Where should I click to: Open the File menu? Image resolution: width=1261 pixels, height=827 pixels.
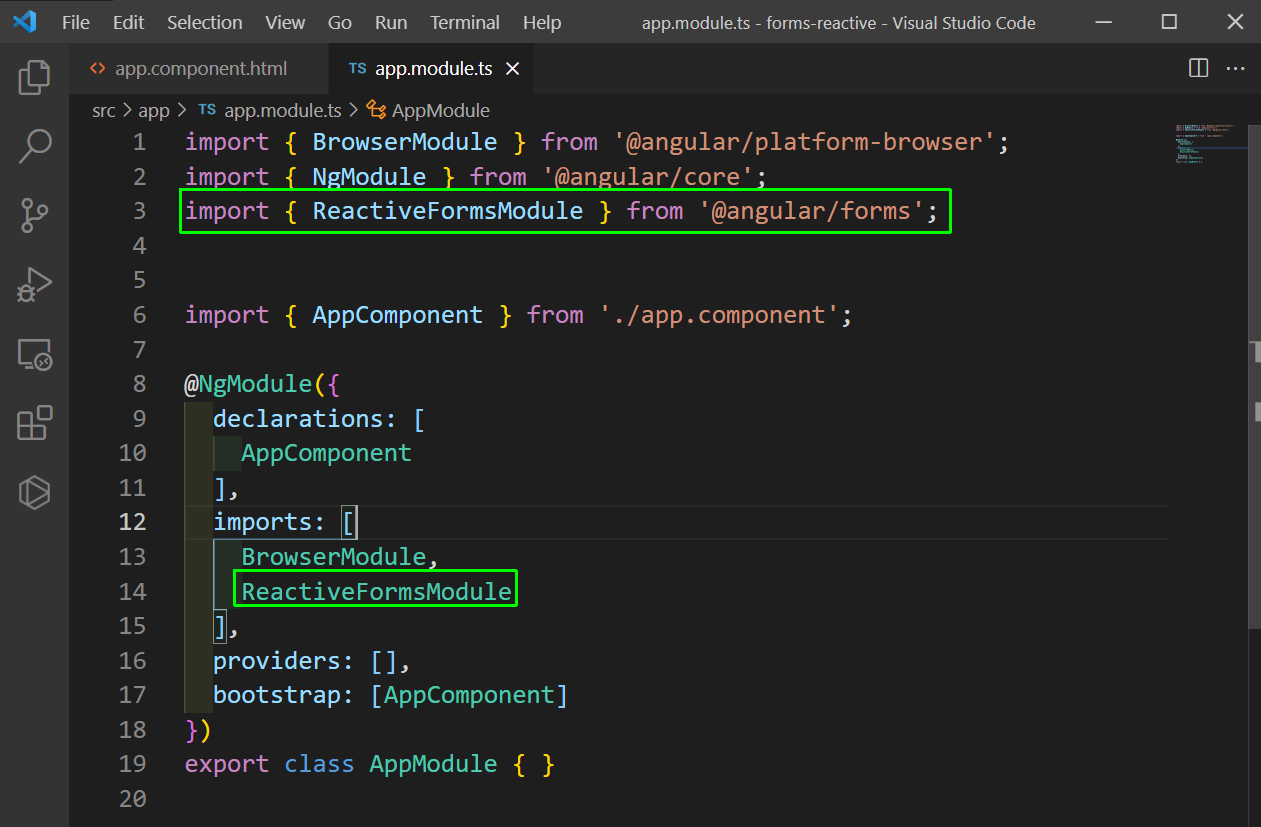tap(75, 22)
